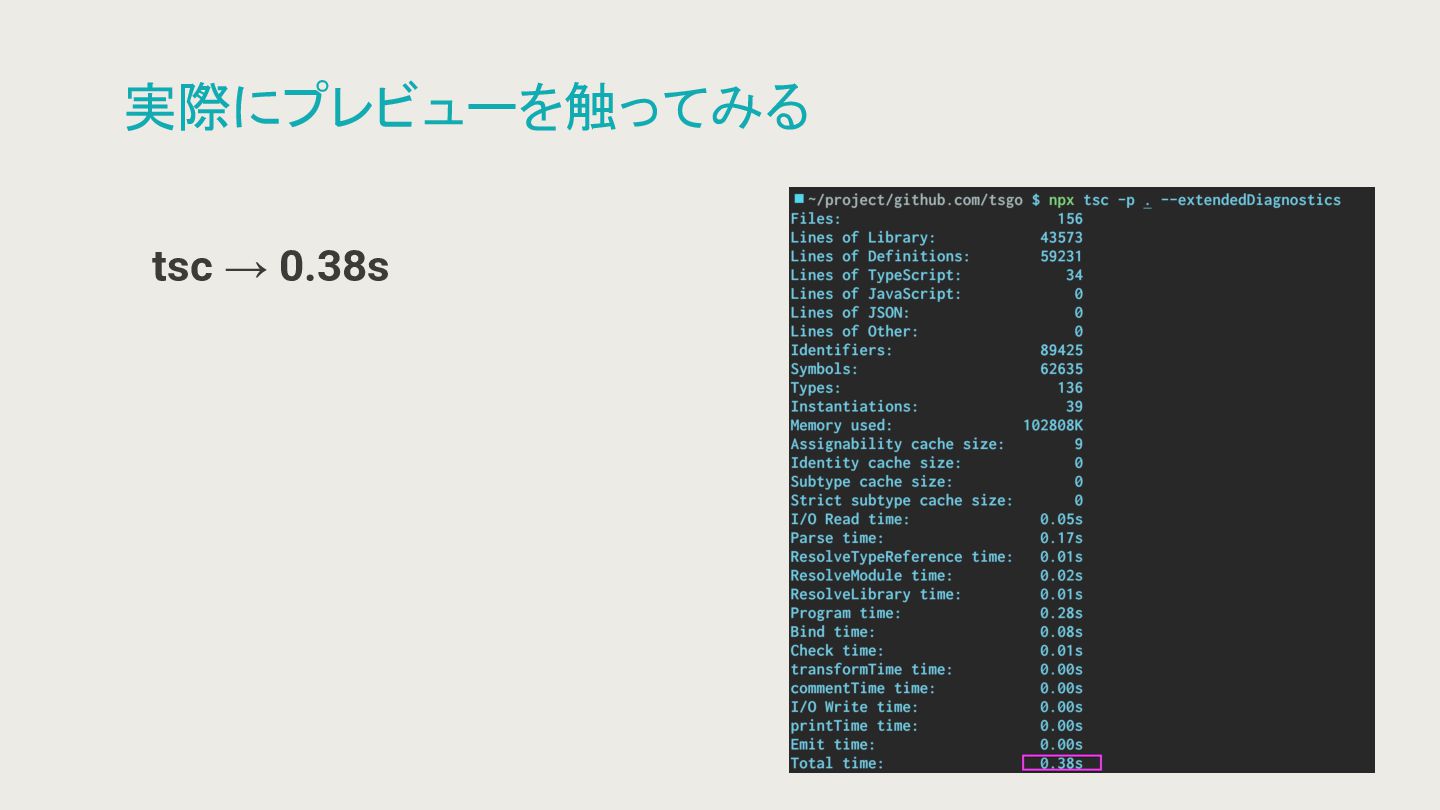The height and width of the screenshot is (810, 1440).
Task: Click 'printTime time:' label
Action: point(854,725)
